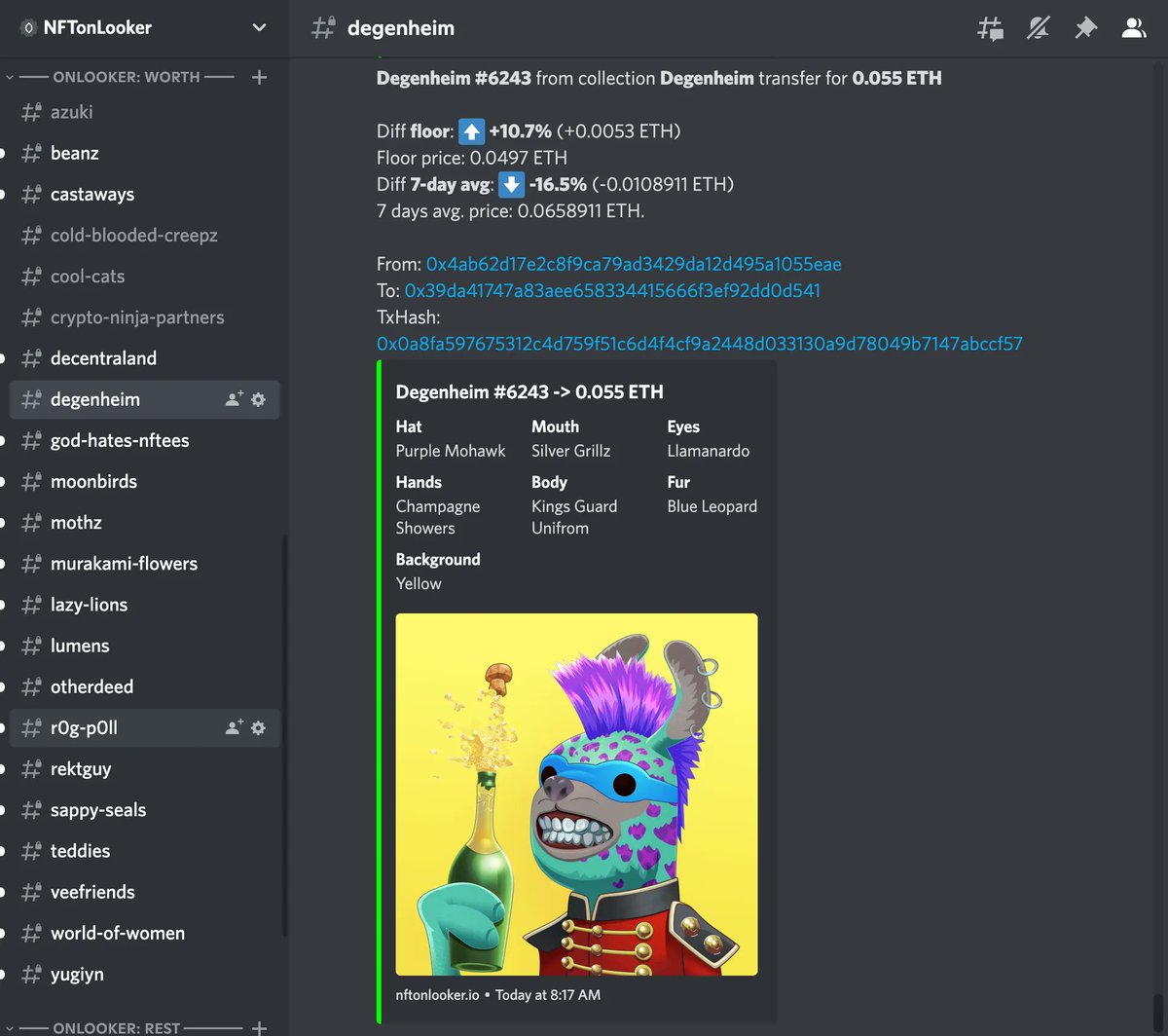Open god-hates-nftees channel
This screenshot has height=1036, width=1168.
(144, 440)
